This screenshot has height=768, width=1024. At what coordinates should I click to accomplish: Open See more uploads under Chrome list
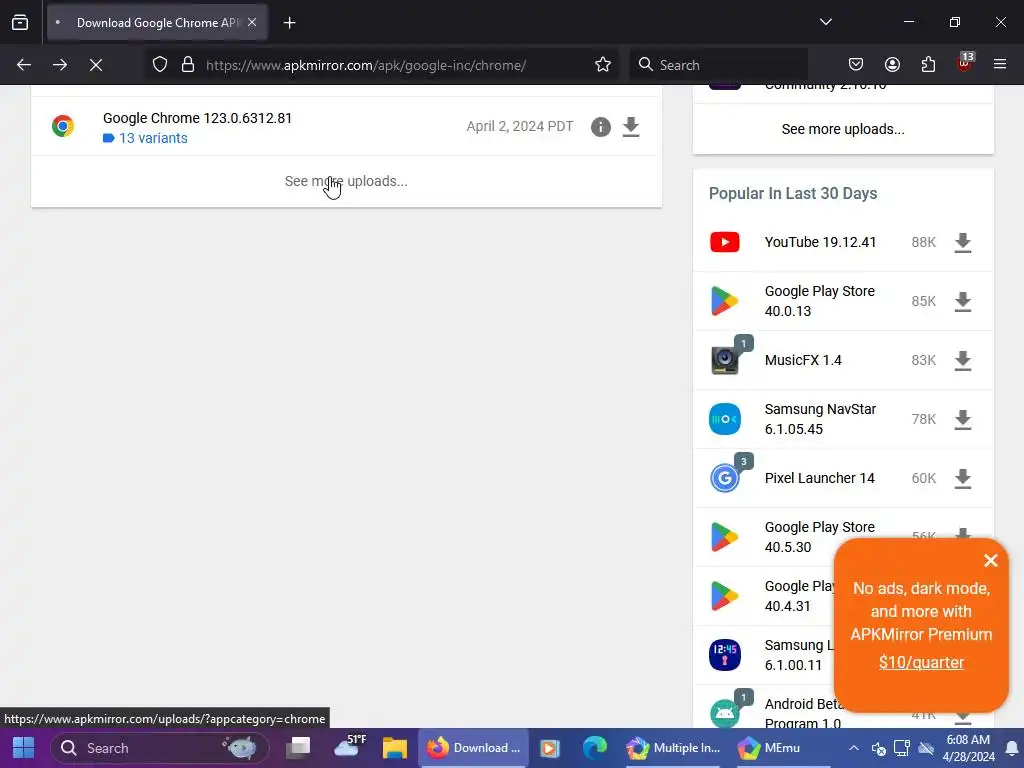coord(346,182)
